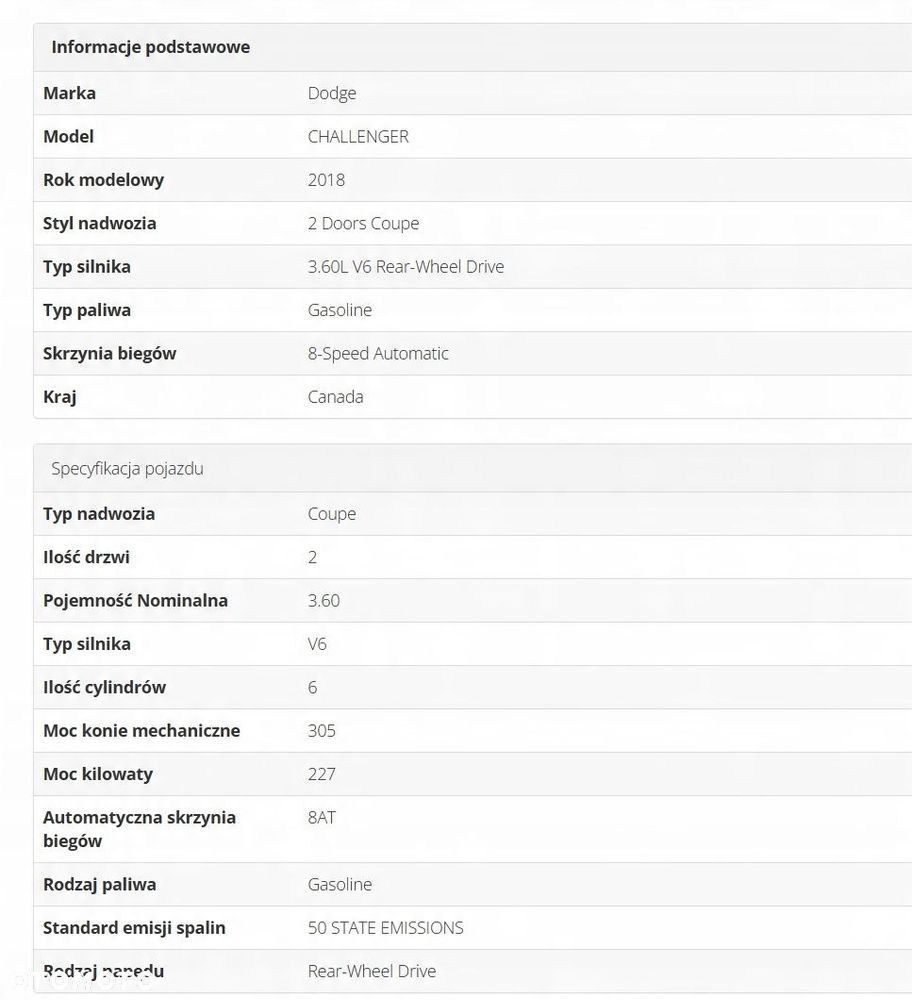Click the CHALLENGER model value

pos(358,136)
